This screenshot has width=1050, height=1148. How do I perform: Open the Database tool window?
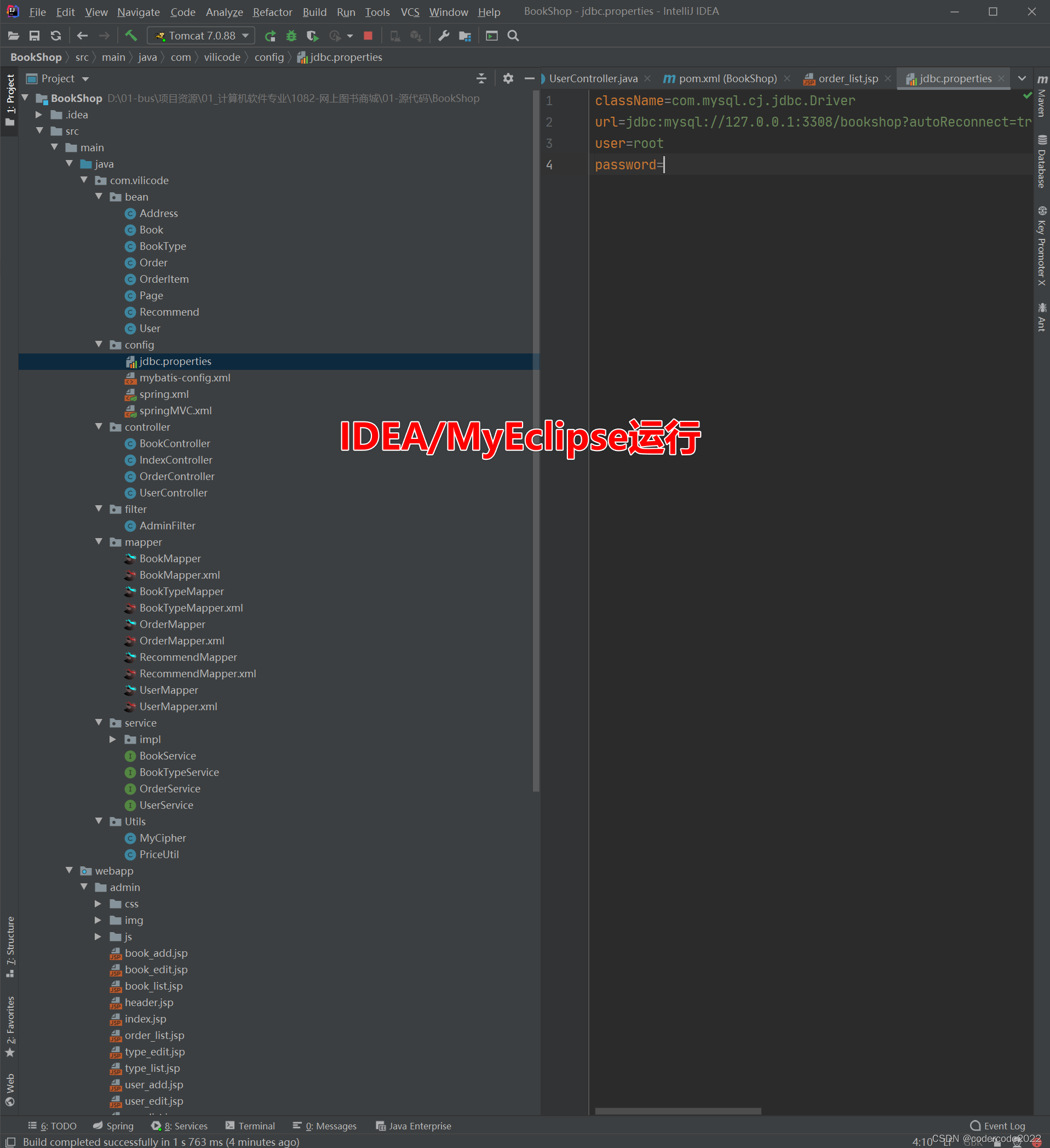1042,163
